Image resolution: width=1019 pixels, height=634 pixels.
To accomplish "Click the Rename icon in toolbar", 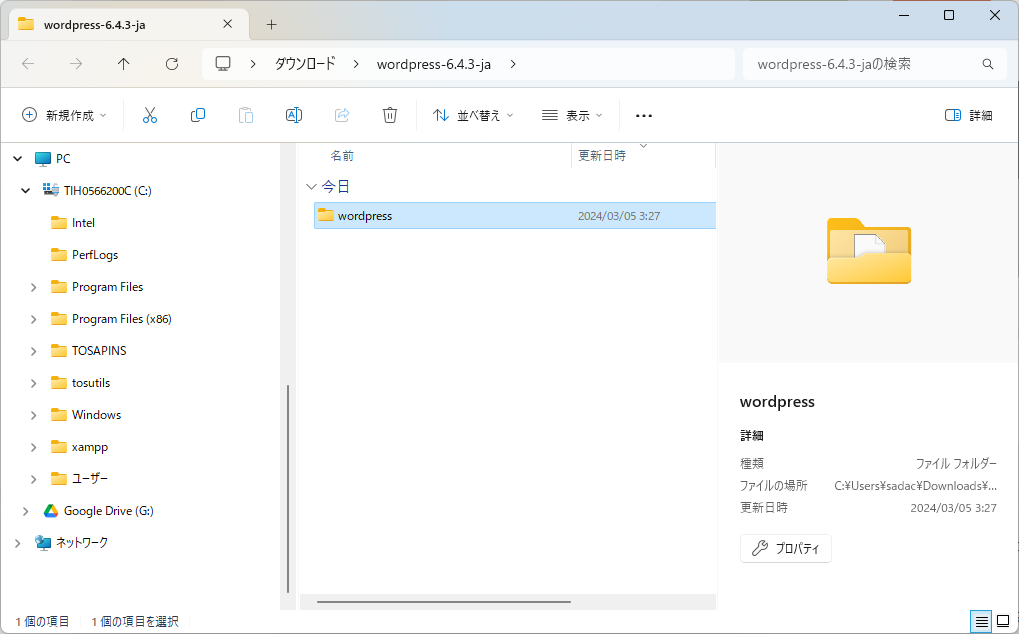I will click(294, 115).
